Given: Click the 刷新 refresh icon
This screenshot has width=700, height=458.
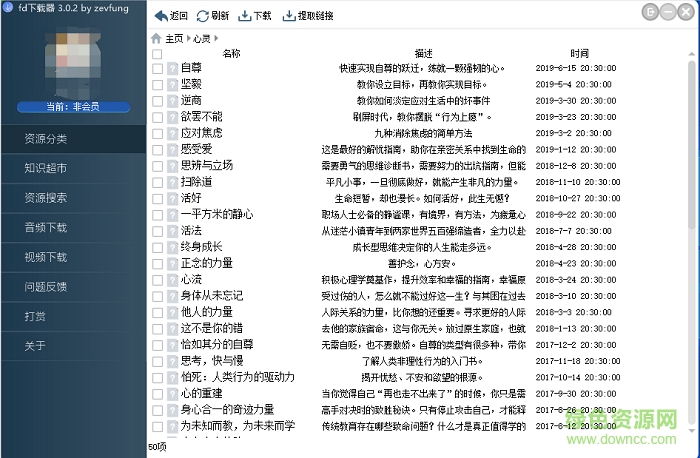Looking at the screenshot, I should tap(203, 16).
